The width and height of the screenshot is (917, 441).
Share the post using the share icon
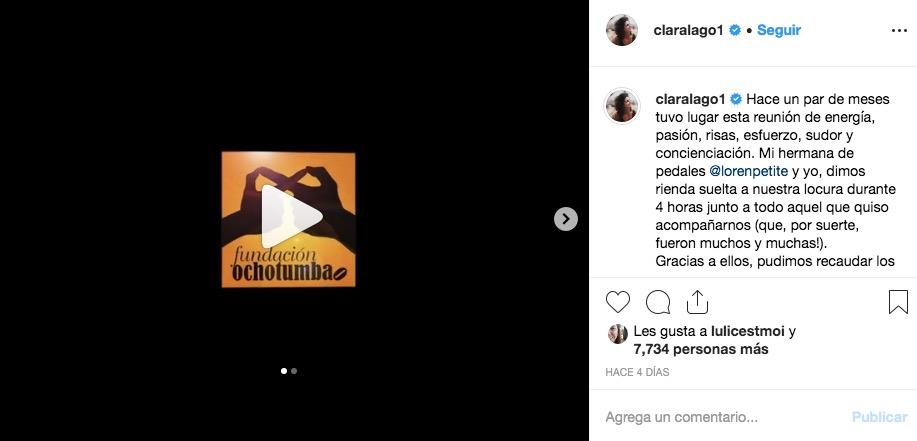point(697,302)
